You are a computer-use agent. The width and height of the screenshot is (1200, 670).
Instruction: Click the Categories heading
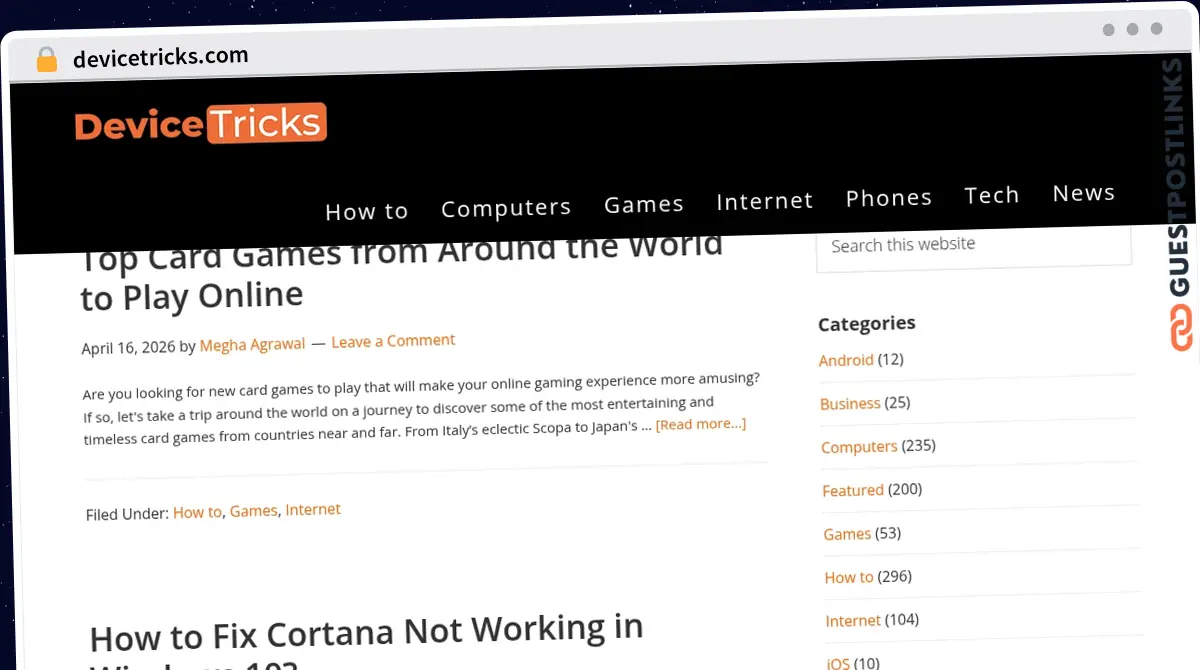[867, 323]
